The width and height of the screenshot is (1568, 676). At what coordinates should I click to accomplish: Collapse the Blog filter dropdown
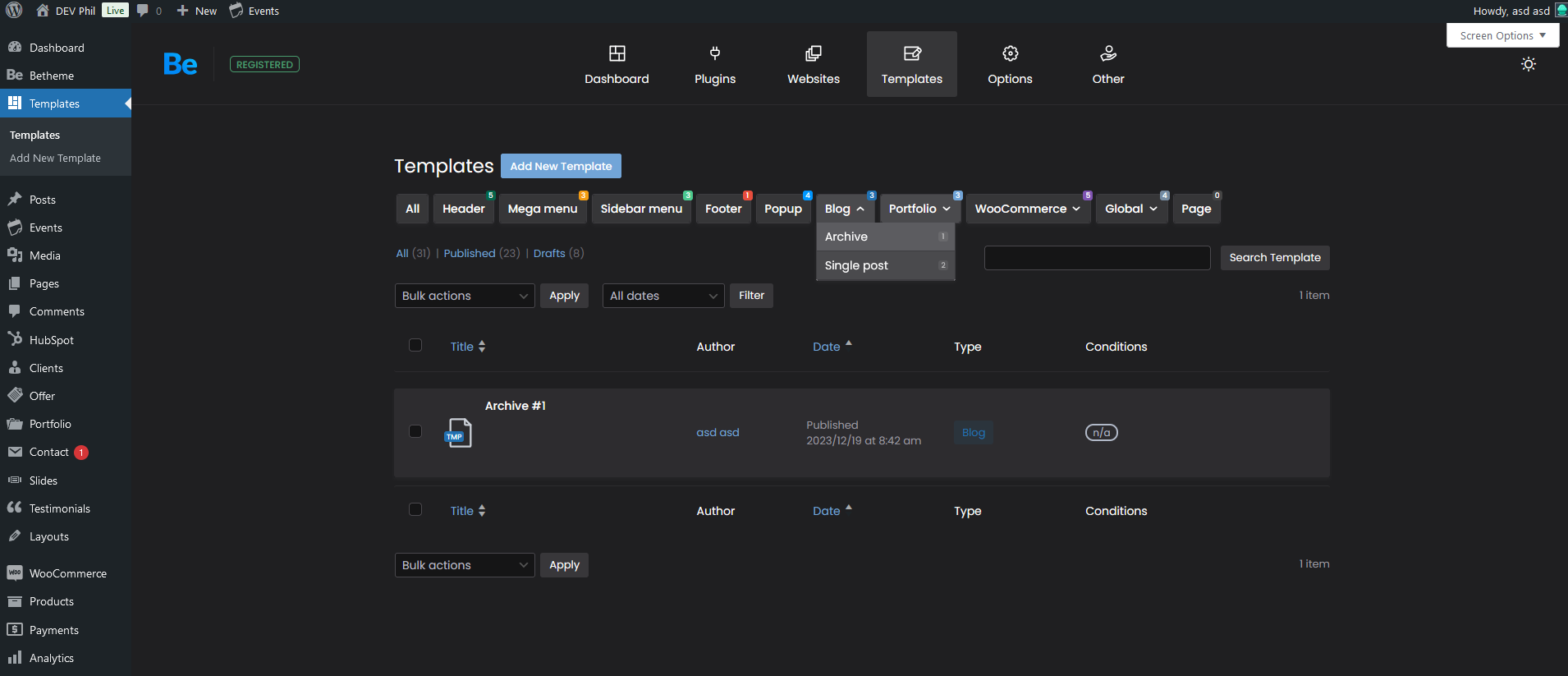[x=845, y=209]
